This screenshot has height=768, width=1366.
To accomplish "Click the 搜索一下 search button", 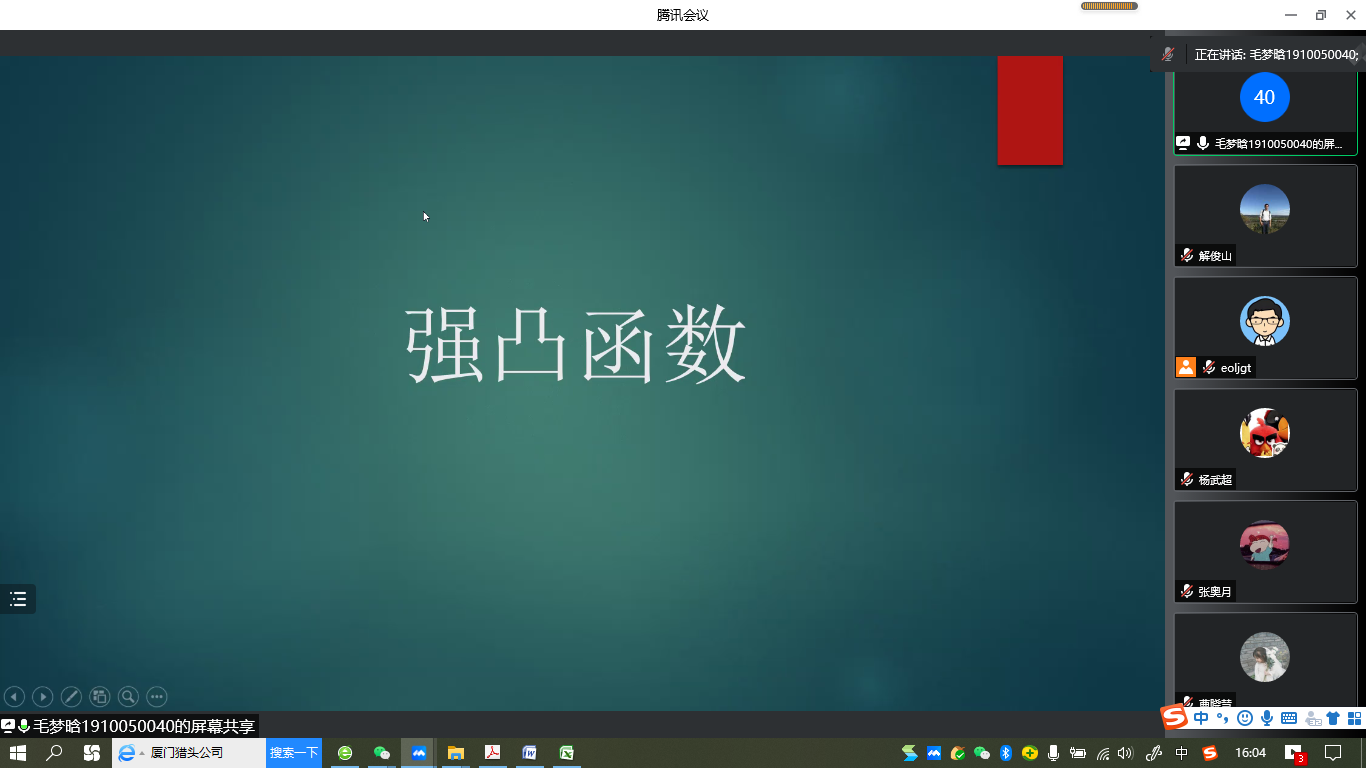I will (294, 753).
